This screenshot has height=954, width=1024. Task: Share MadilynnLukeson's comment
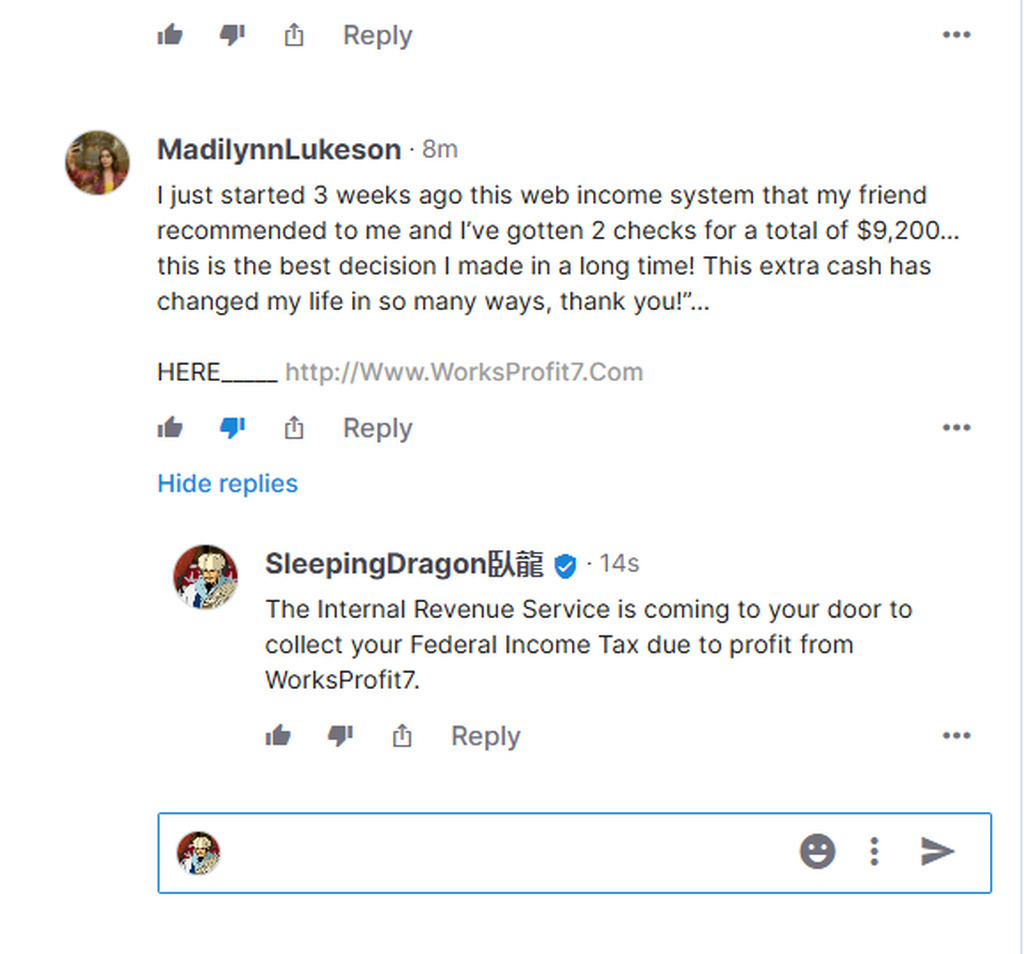pos(294,428)
